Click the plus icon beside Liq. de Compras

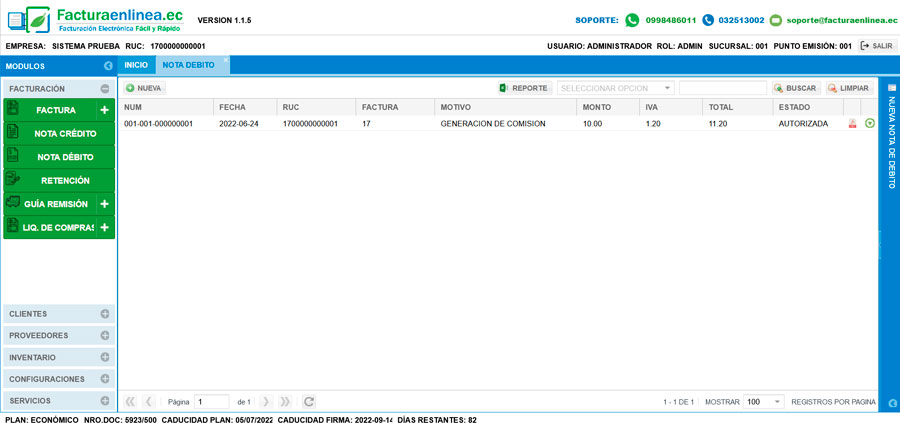(104, 228)
